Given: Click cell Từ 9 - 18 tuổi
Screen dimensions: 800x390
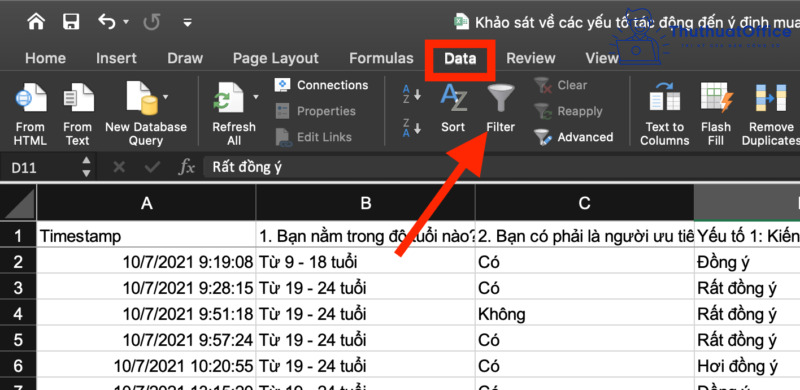Looking at the screenshot, I should [365, 262].
